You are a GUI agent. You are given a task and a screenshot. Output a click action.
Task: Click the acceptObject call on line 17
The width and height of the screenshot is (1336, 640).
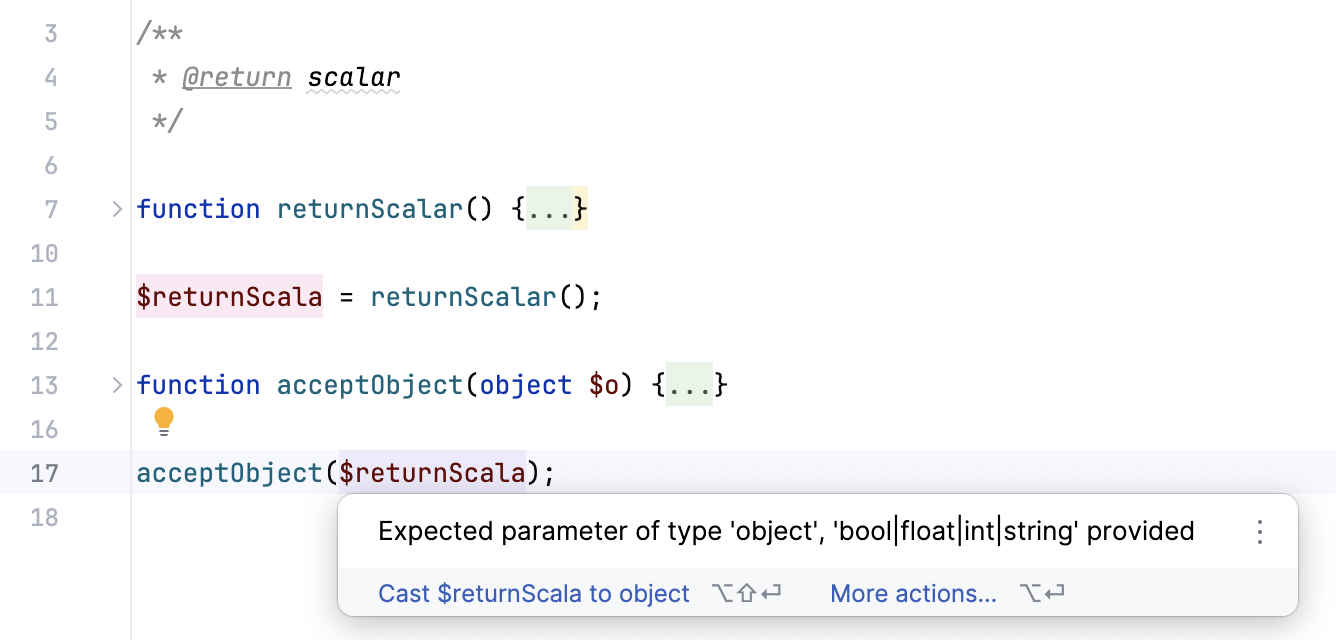(229, 473)
